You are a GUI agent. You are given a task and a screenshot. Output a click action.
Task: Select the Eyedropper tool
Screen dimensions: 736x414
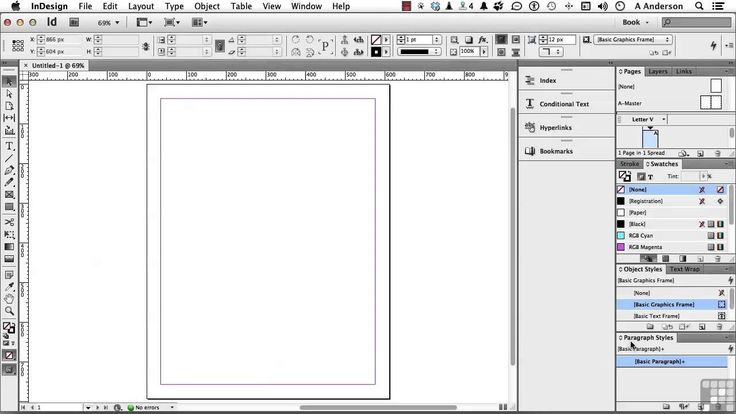(9, 287)
